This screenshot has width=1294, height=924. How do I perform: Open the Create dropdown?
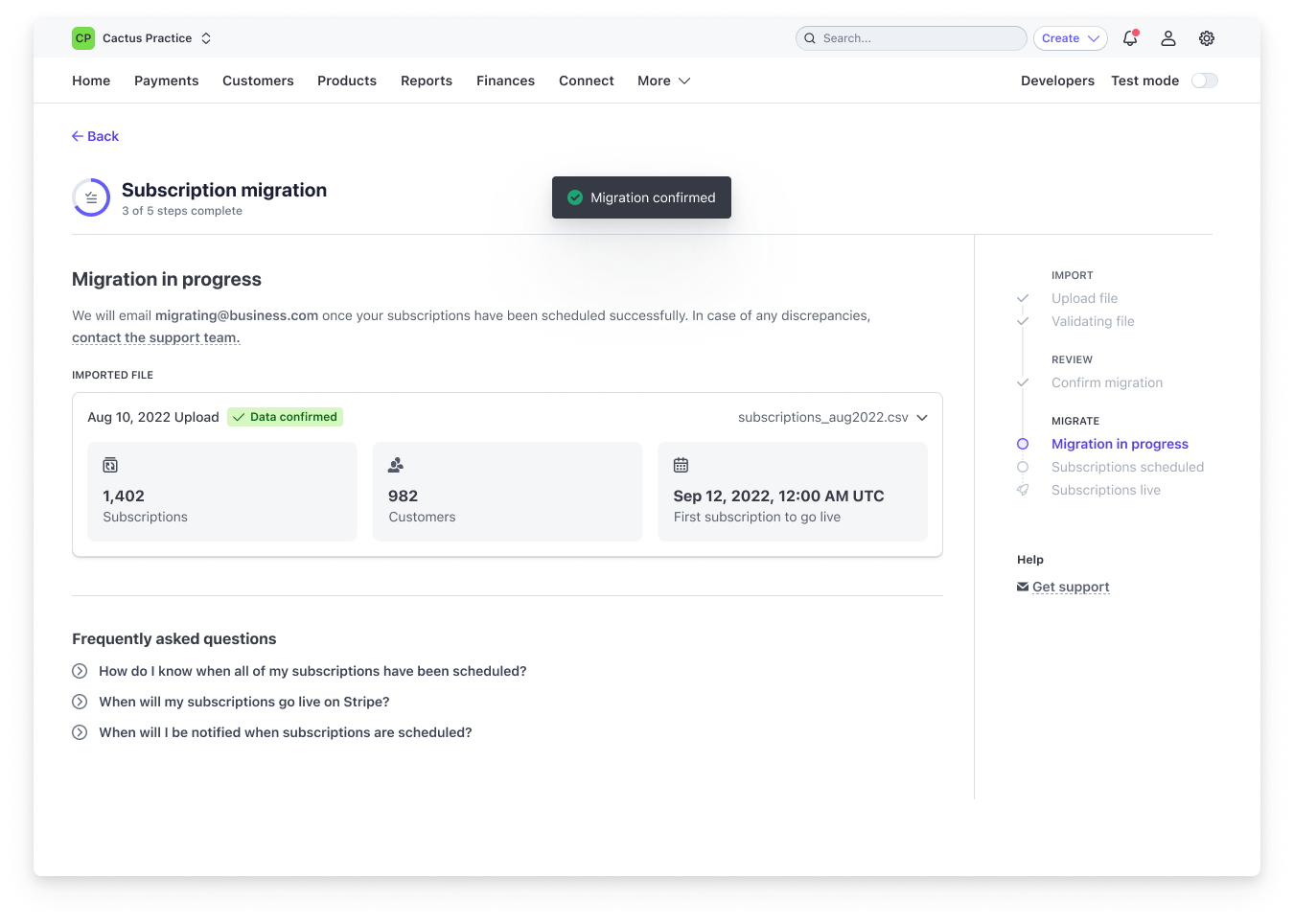coord(1070,38)
